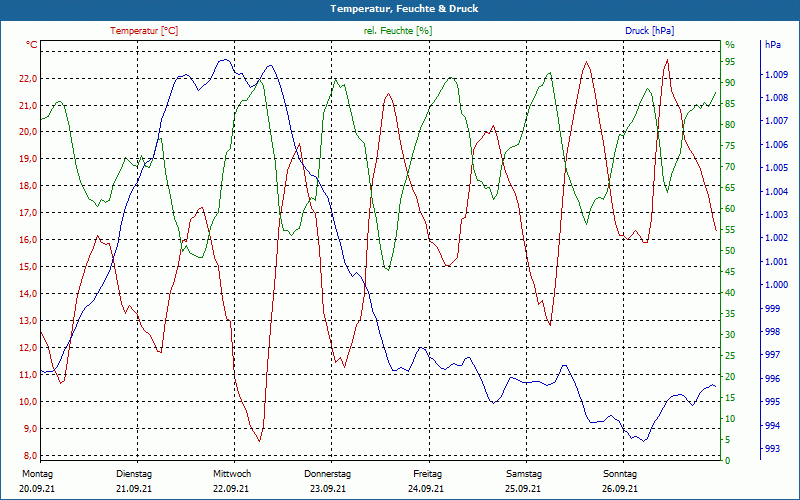This screenshot has width=800, height=500.
Task: Click the date '24.09.21'
Action: [x=426, y=489]
